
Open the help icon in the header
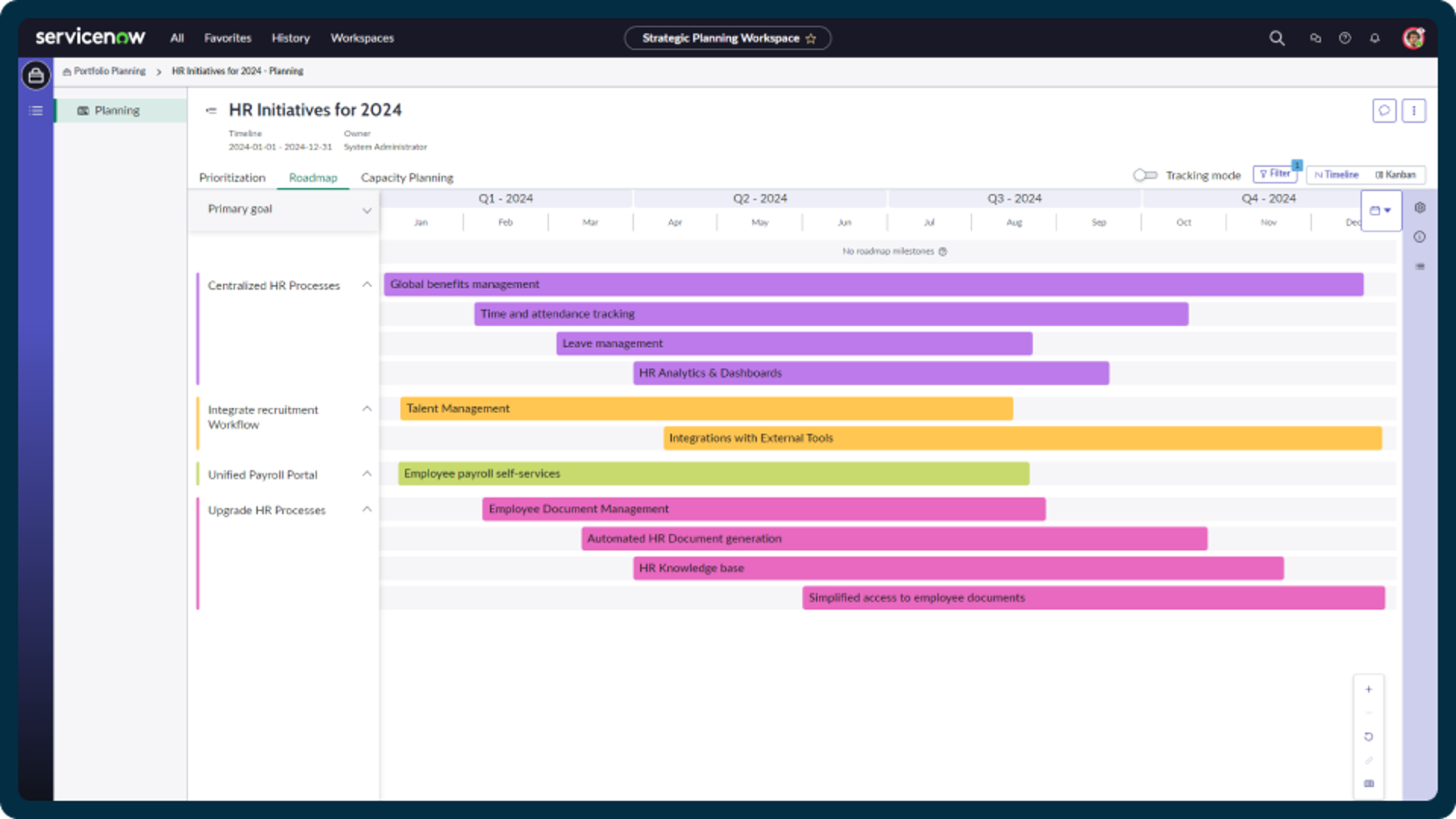tap(1345, 38)
